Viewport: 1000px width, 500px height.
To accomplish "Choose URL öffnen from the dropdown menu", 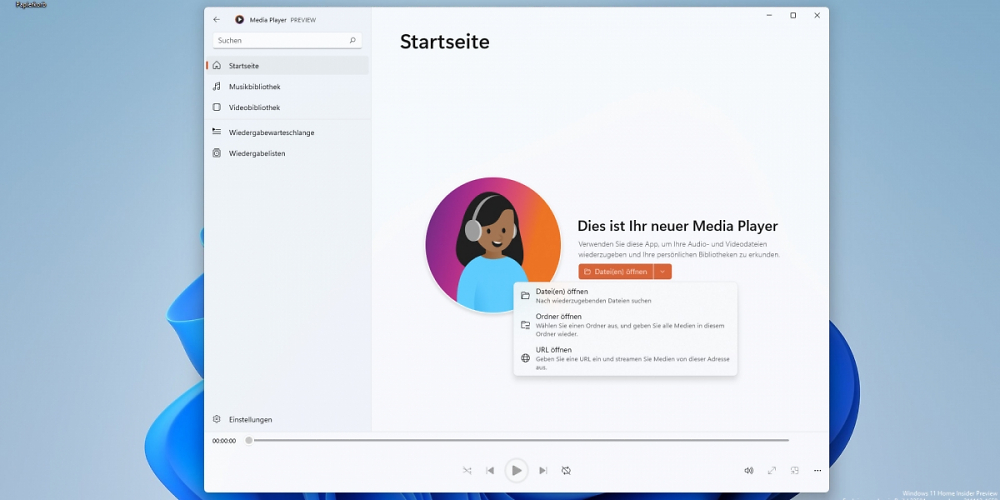I will tap(625, 358).
